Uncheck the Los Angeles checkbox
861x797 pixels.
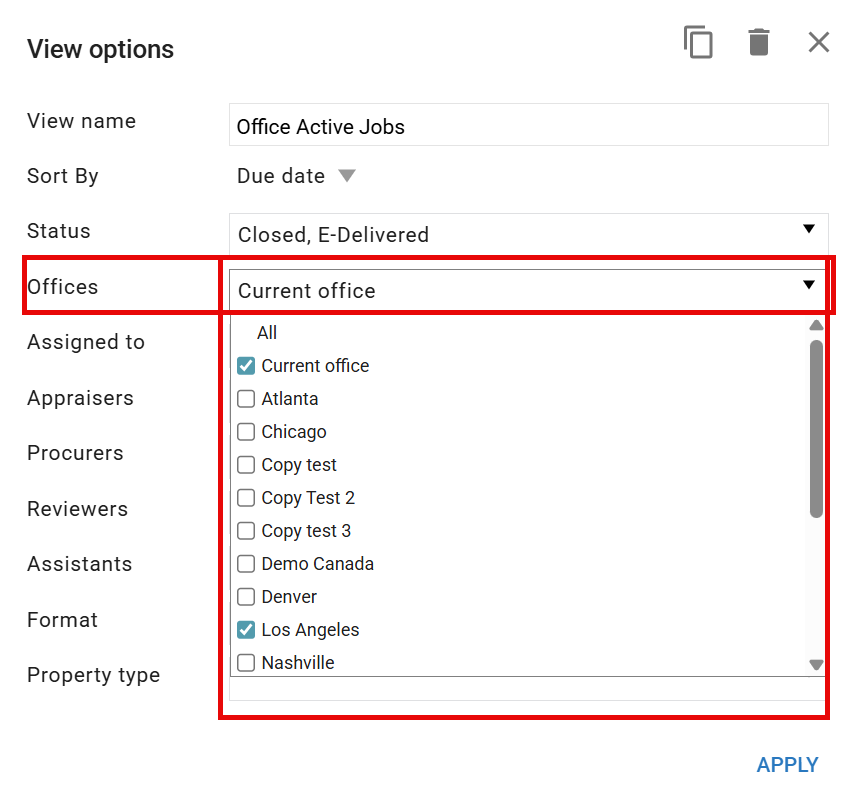[246, 630]
